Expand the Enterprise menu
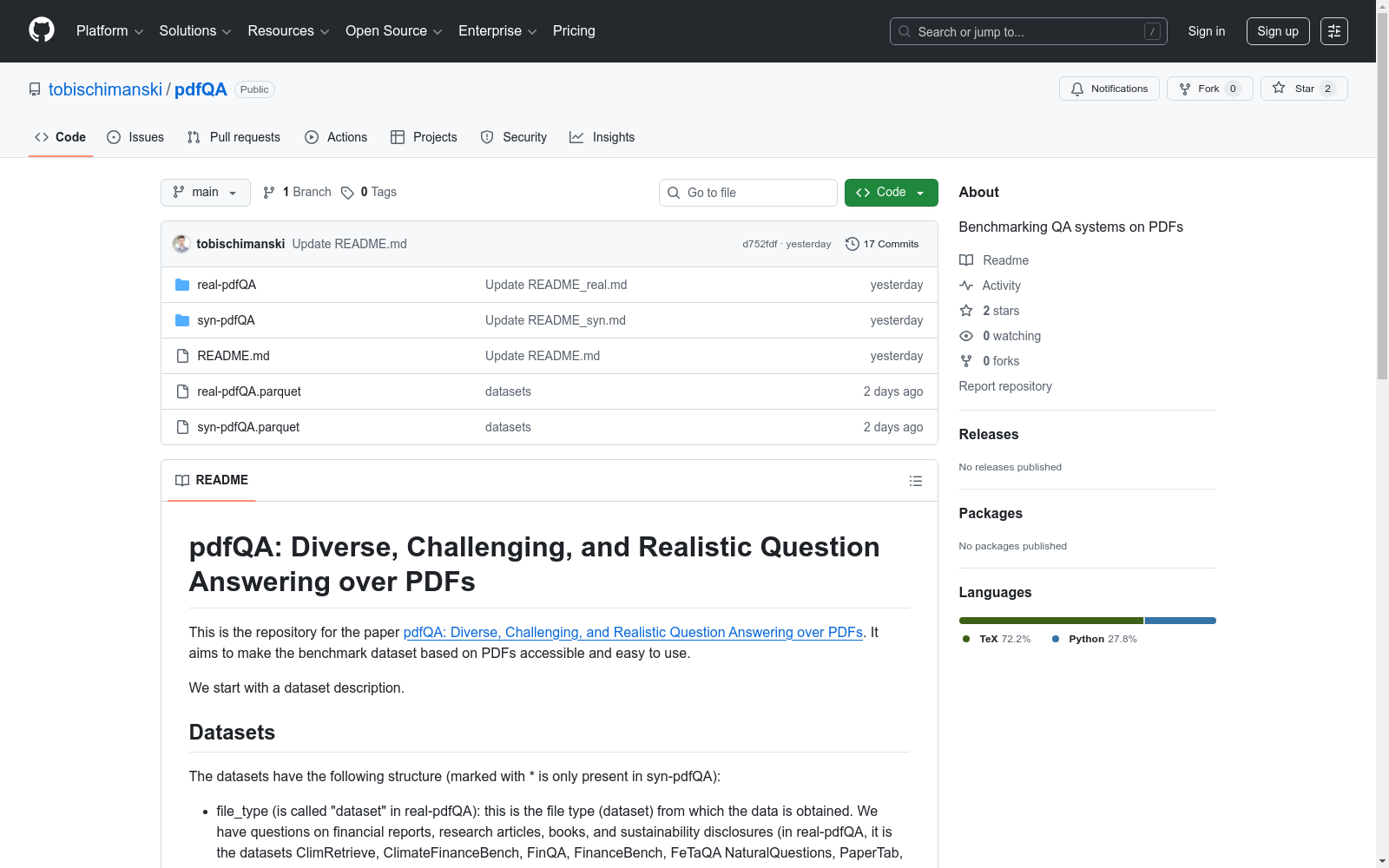 [x=497, y=31]
